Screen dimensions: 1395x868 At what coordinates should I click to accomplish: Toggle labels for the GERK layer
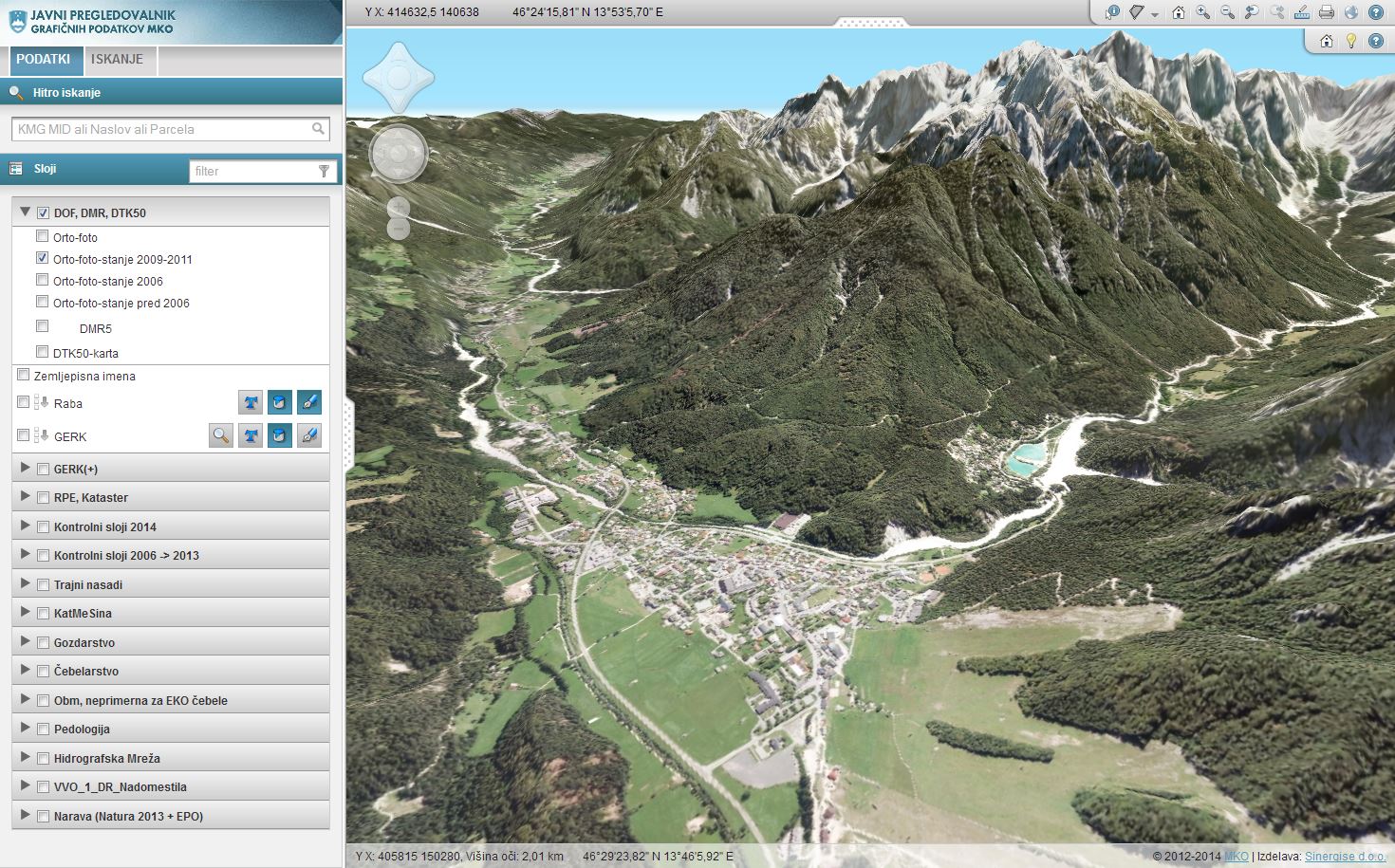tap(251, 435)
